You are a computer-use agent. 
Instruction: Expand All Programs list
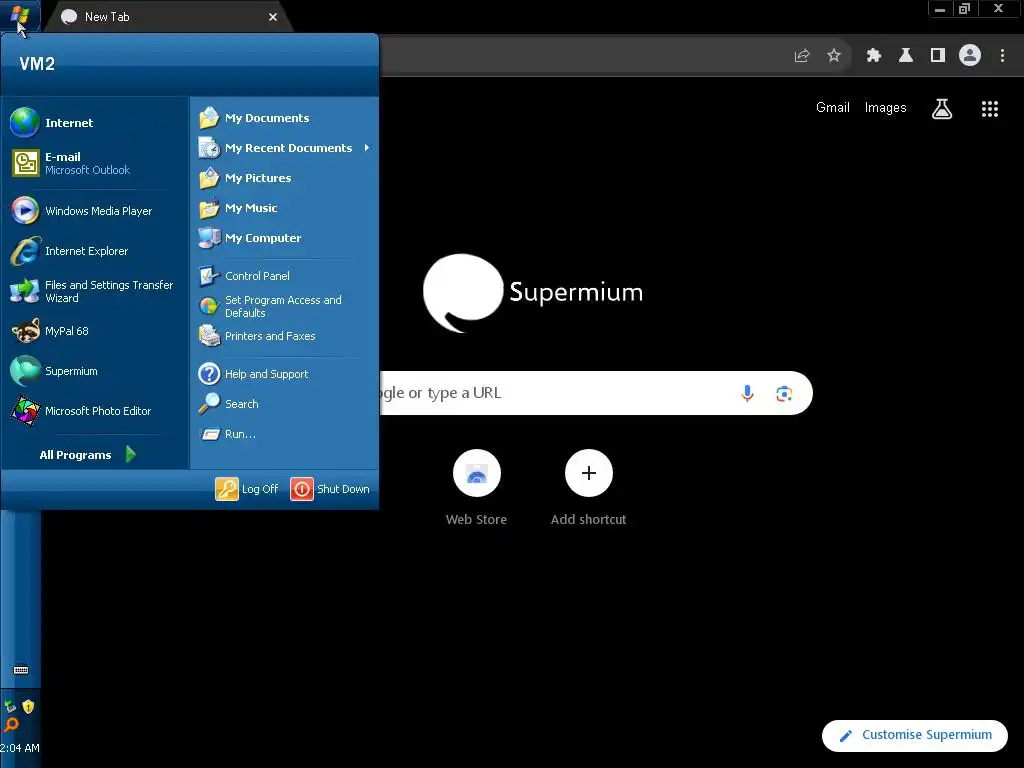coord(88,455)
